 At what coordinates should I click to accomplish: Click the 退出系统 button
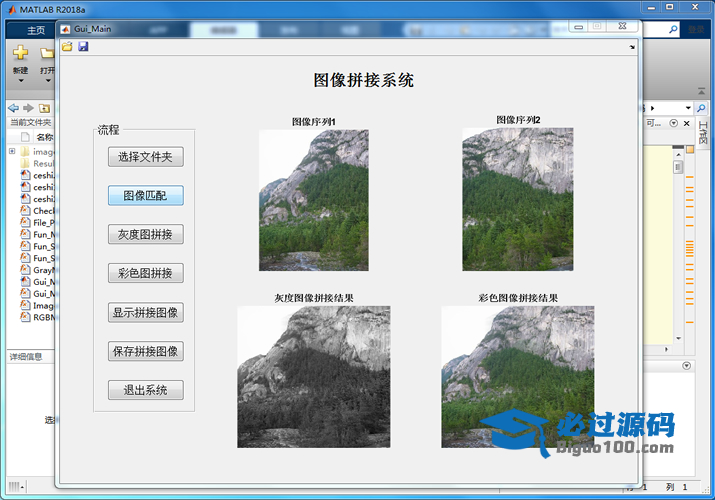[x=145, y=390]
